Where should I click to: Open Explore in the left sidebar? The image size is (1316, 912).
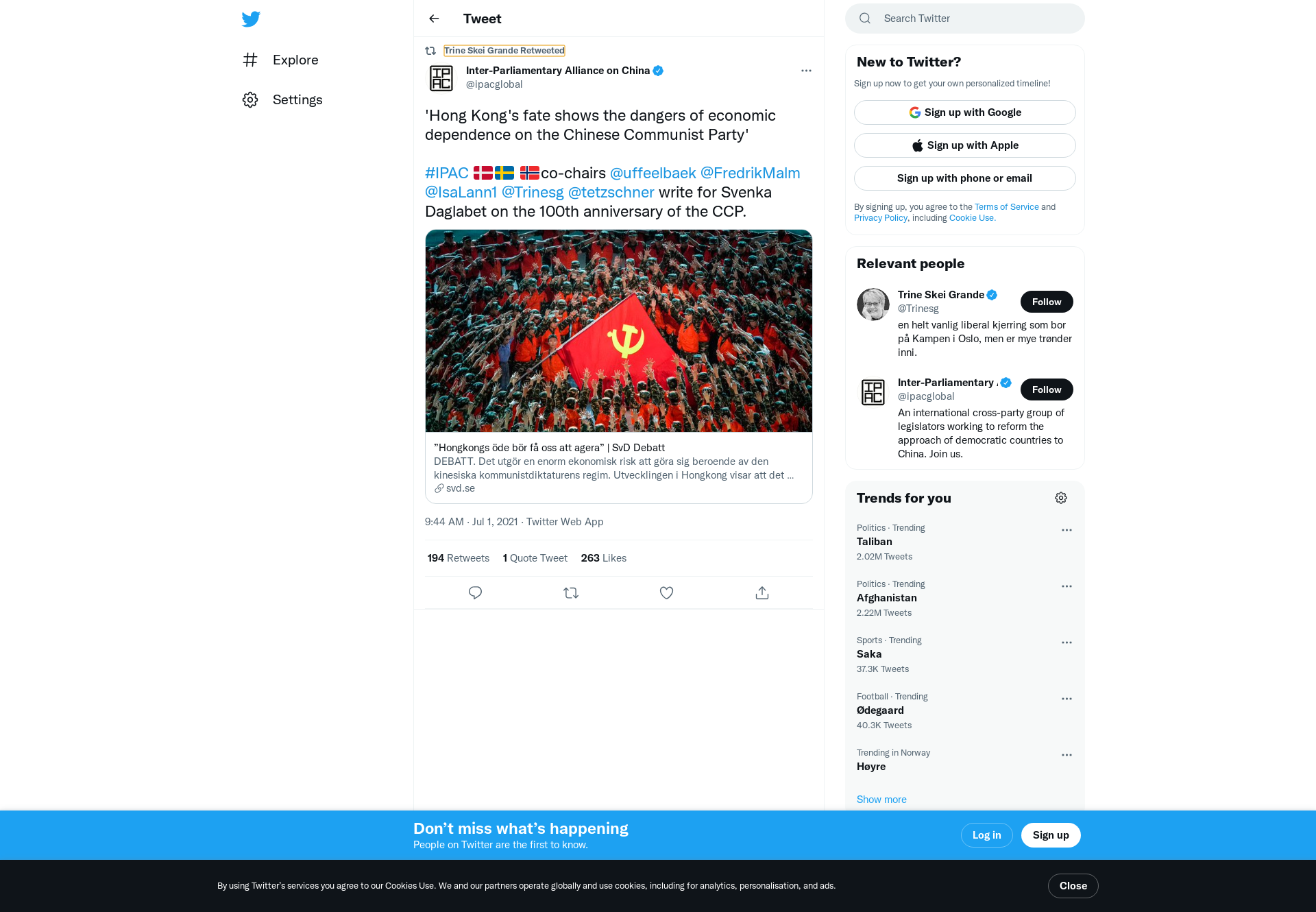click(x=280, y=60)
